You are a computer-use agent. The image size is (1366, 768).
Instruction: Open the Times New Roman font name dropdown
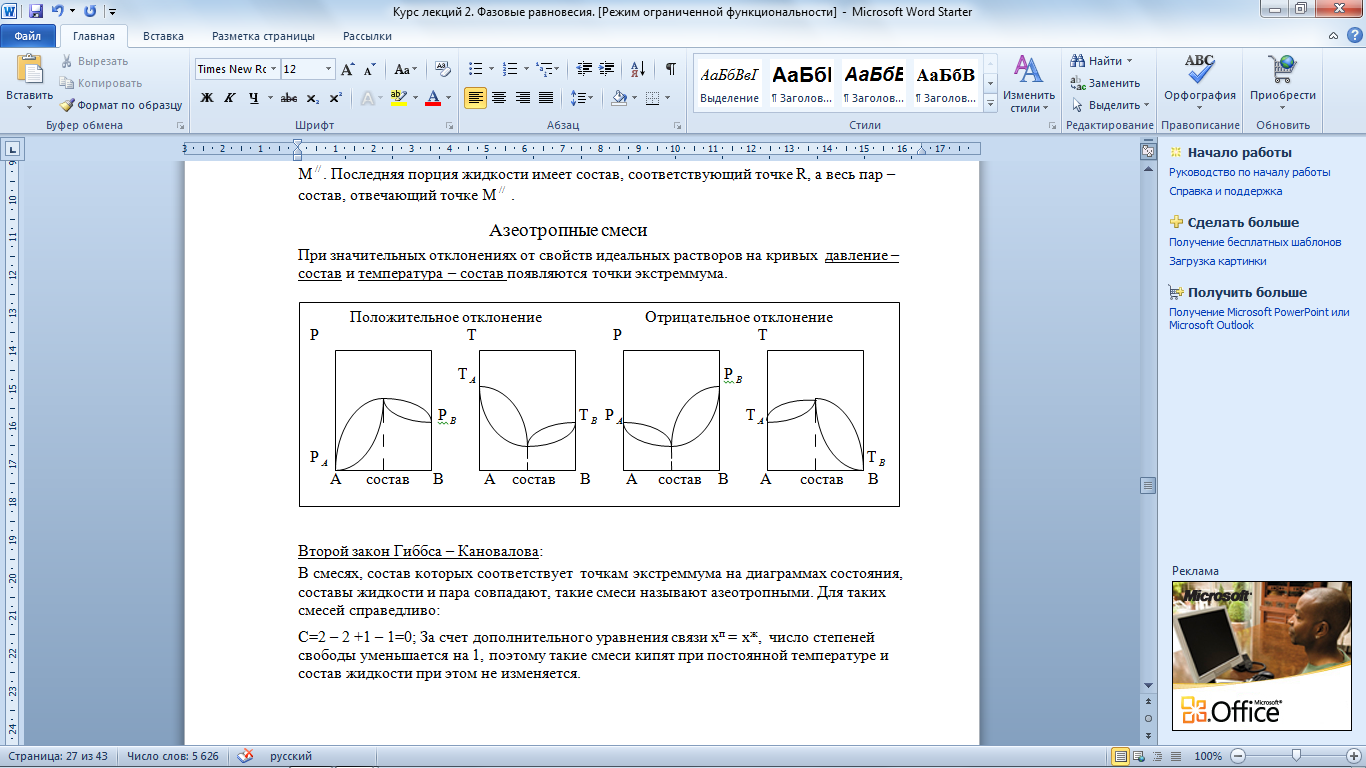click(x=273, y=69)
